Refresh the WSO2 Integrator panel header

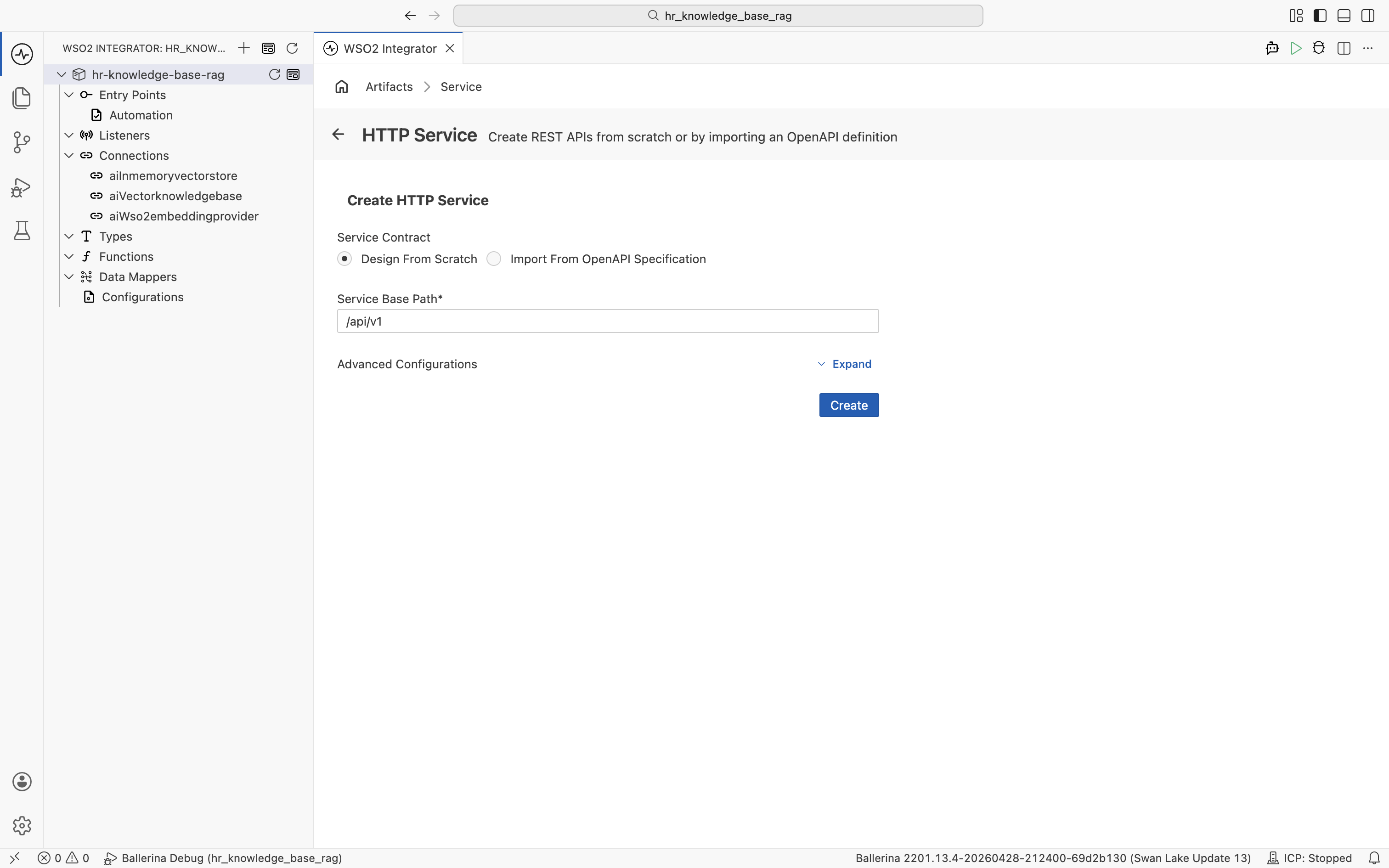click(292, 48)
